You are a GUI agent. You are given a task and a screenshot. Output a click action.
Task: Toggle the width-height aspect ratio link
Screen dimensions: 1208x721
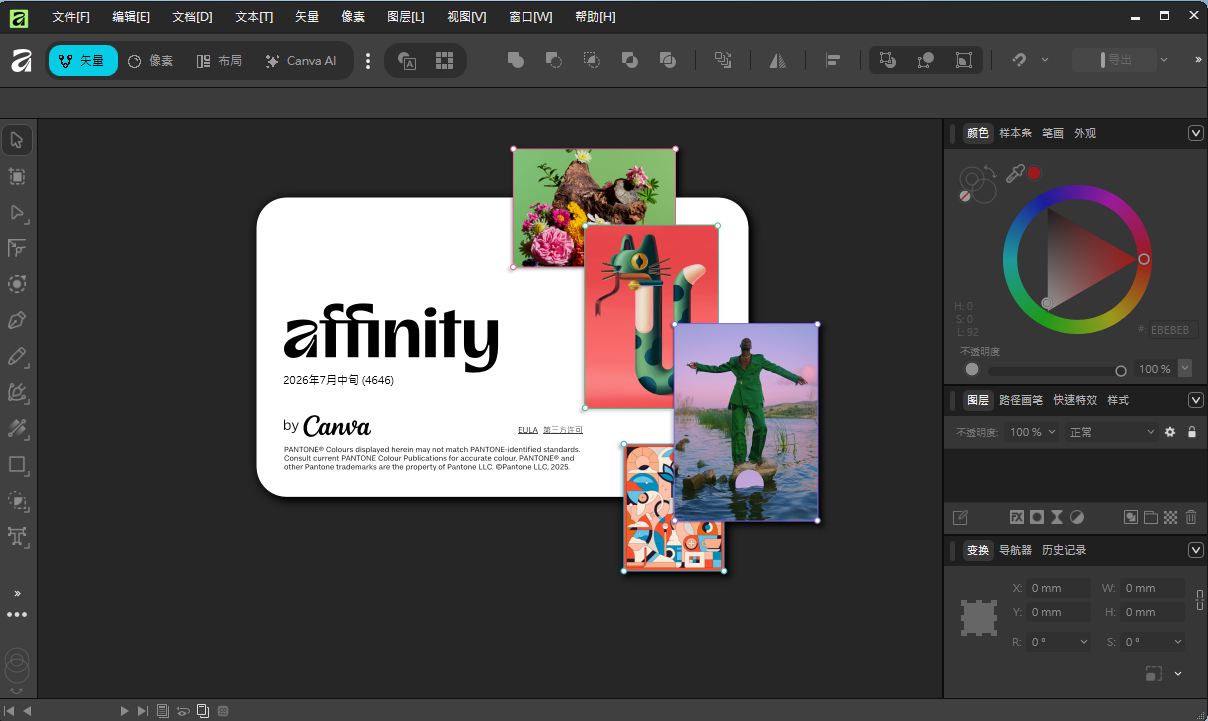(1199, 600)
